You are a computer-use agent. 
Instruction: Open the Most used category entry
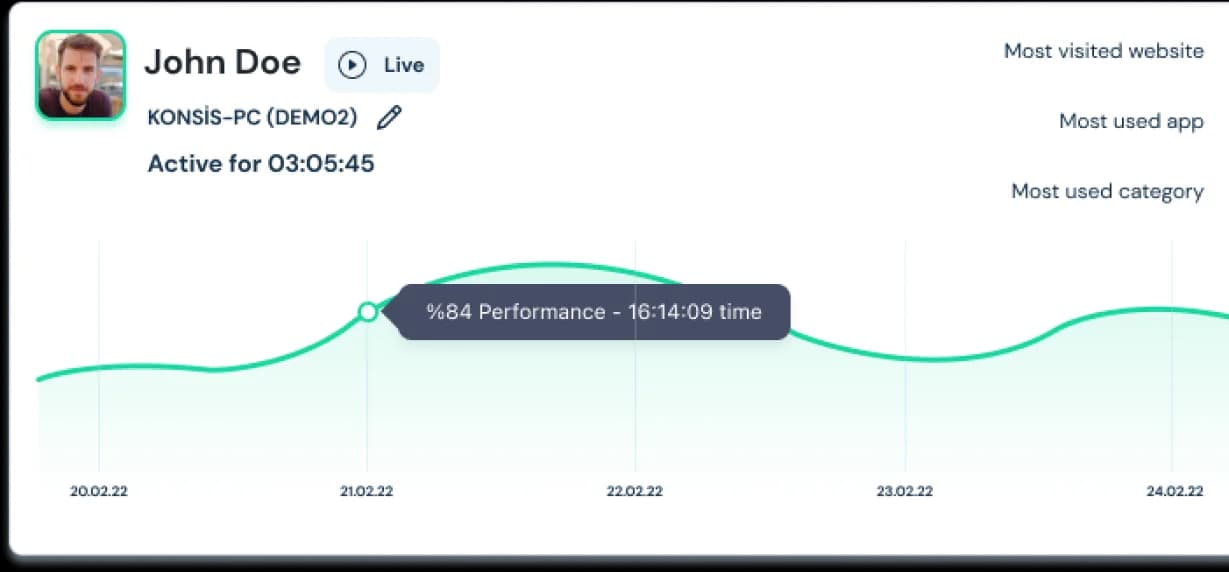coord(1107,191)
